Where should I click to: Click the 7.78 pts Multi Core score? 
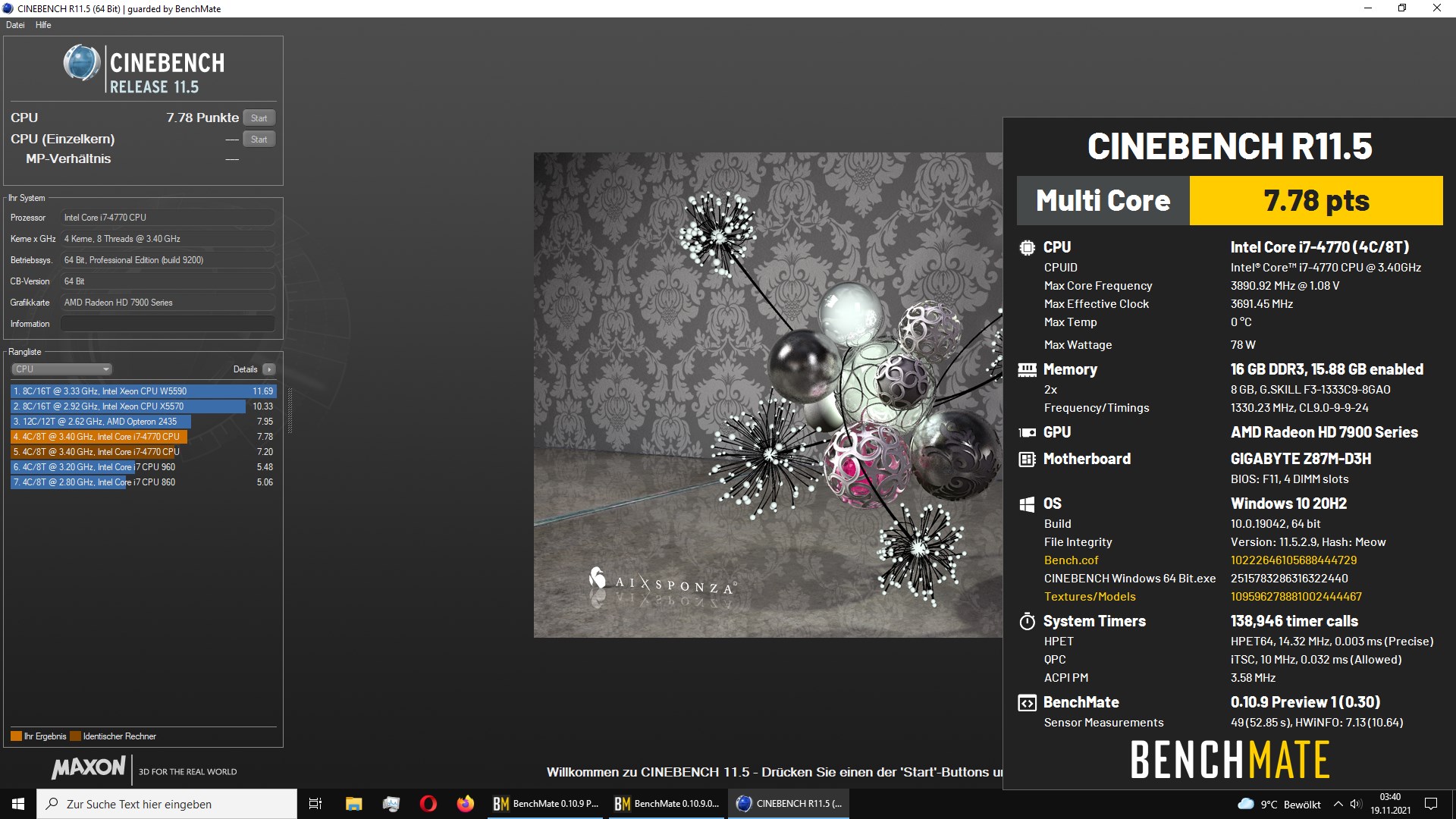pos(1316,200)
